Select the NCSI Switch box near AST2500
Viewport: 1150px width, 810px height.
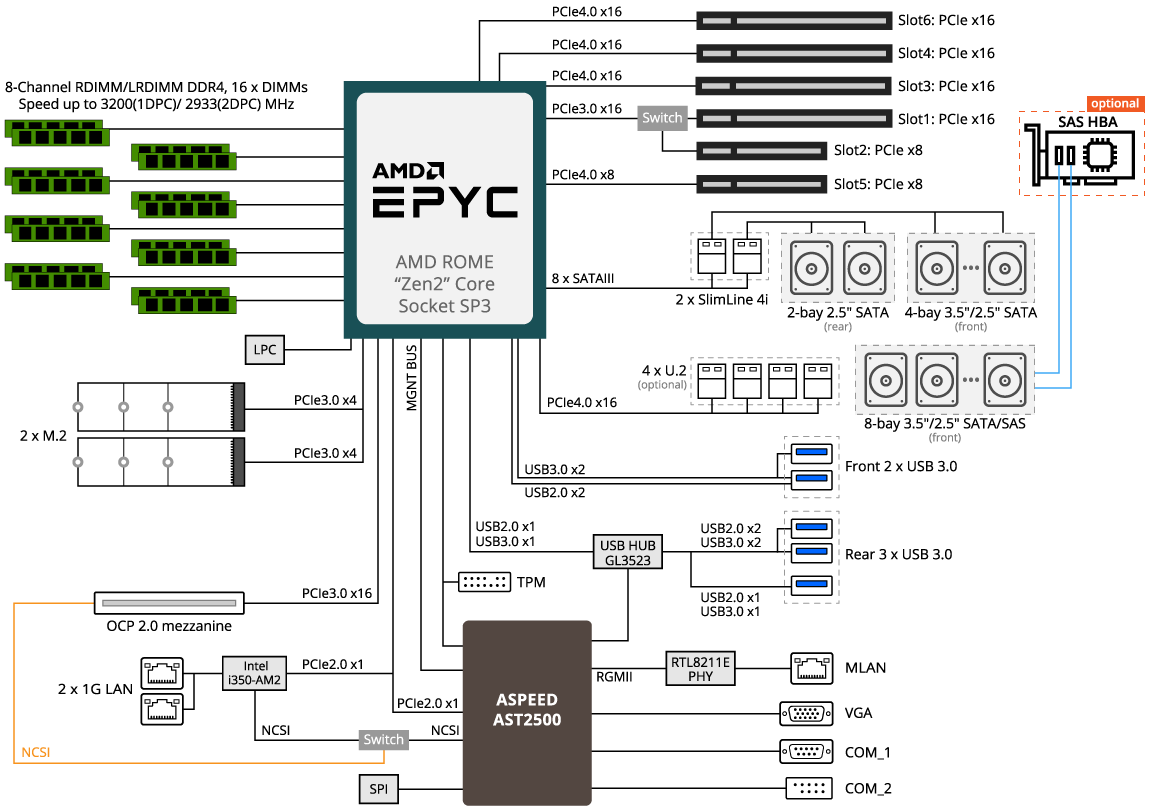[x=384, y=740]
